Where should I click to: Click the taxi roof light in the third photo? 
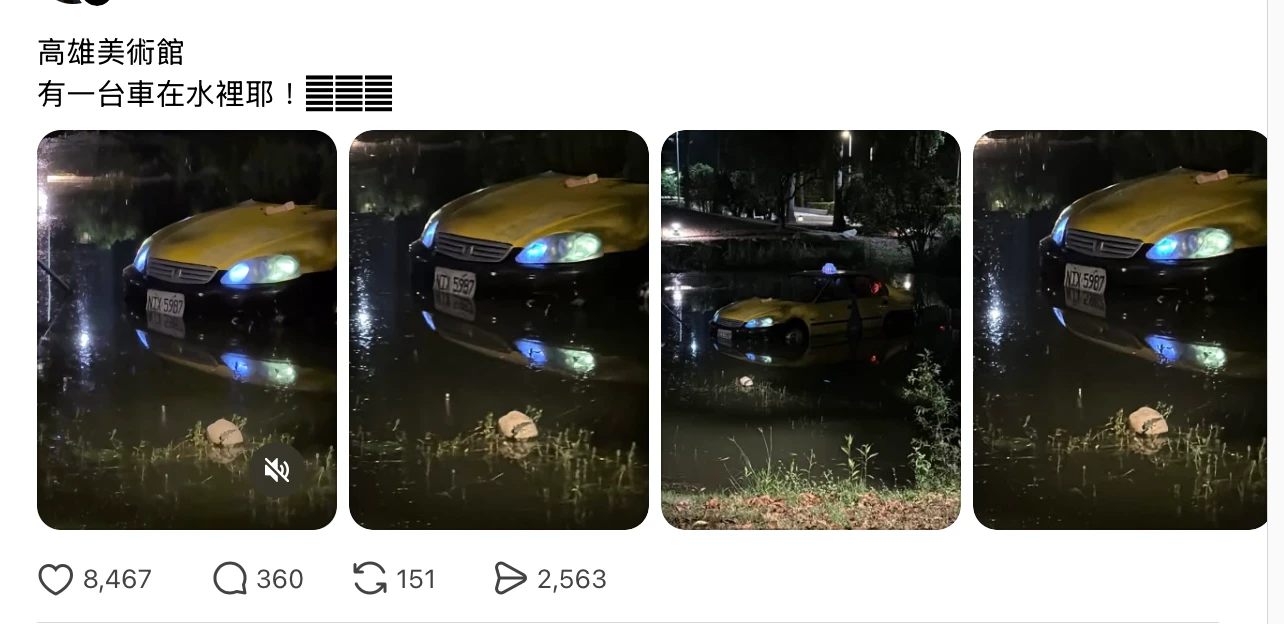828,269
